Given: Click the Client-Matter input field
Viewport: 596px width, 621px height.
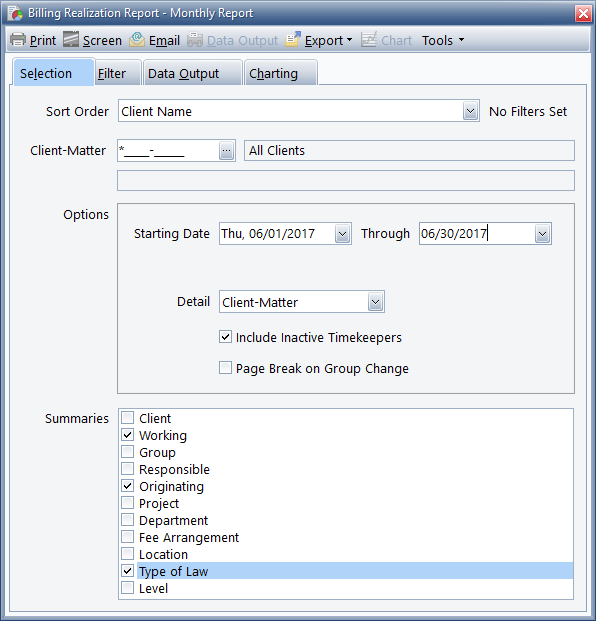Looking at the screenshot, I should pyautogui.click(x=168, y=150).
